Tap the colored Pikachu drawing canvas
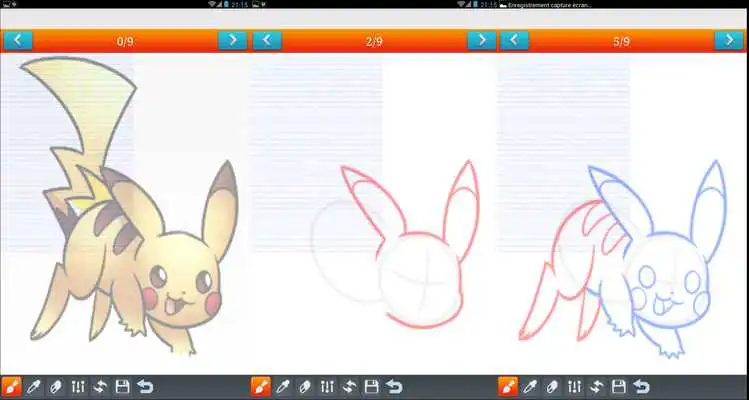Screen dimensions: 749x400 125,214
